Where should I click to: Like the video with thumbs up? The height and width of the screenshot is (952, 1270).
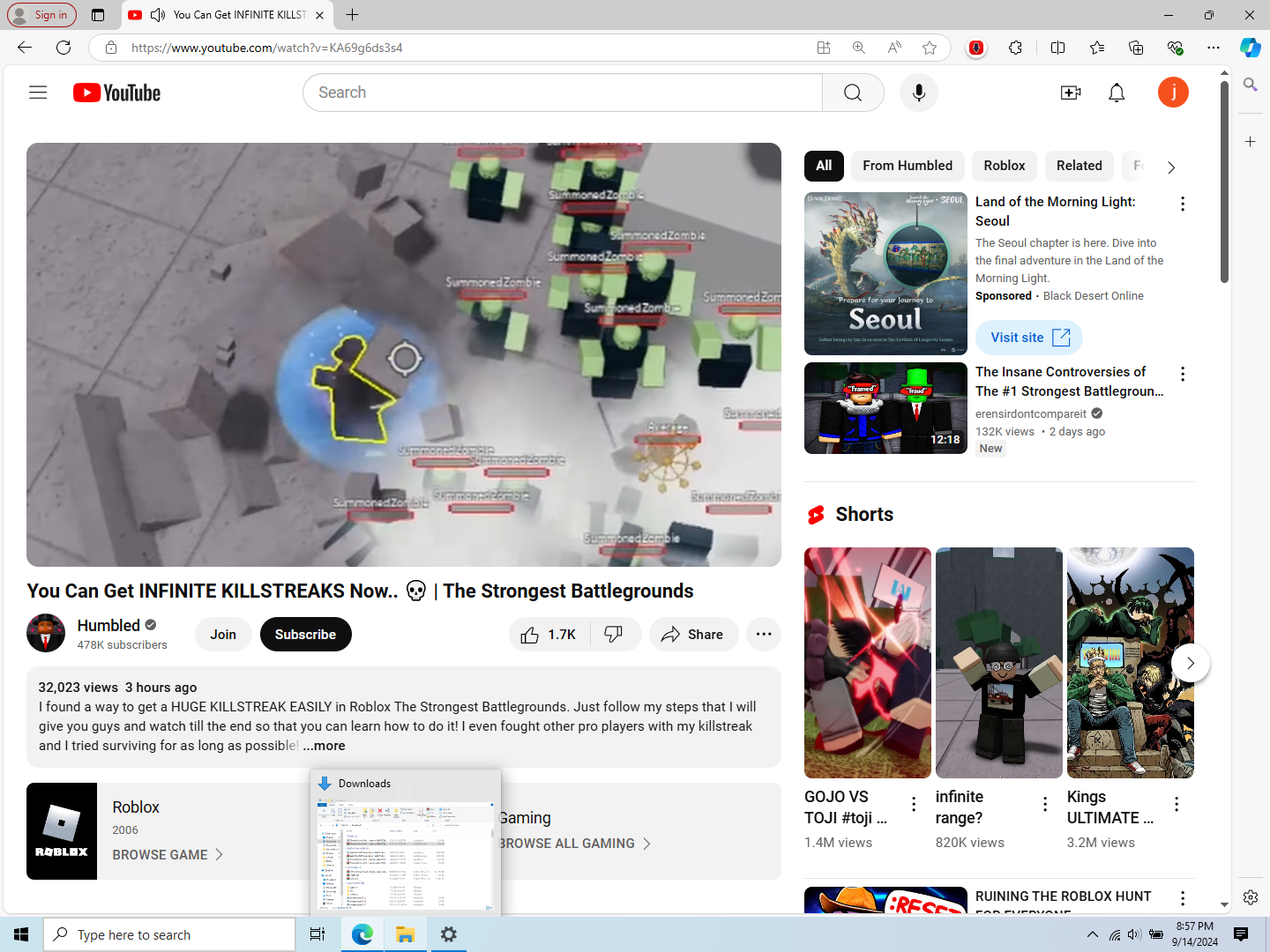coord(549,635)
